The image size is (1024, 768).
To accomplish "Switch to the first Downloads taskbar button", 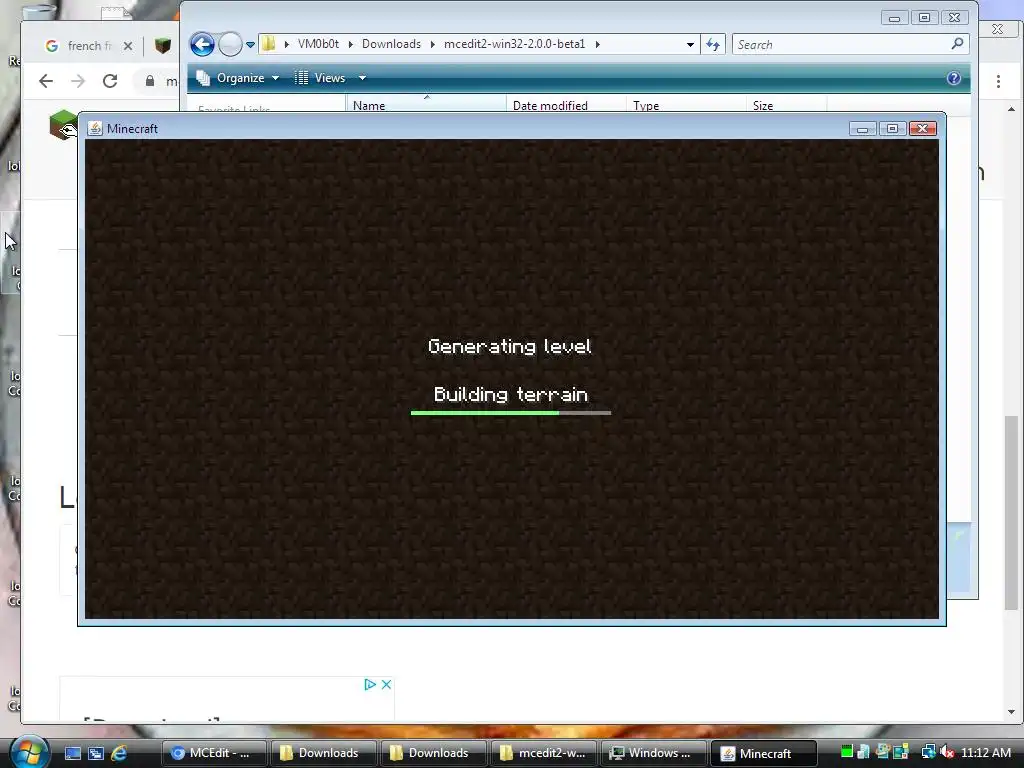I will (x=323, y=753).
